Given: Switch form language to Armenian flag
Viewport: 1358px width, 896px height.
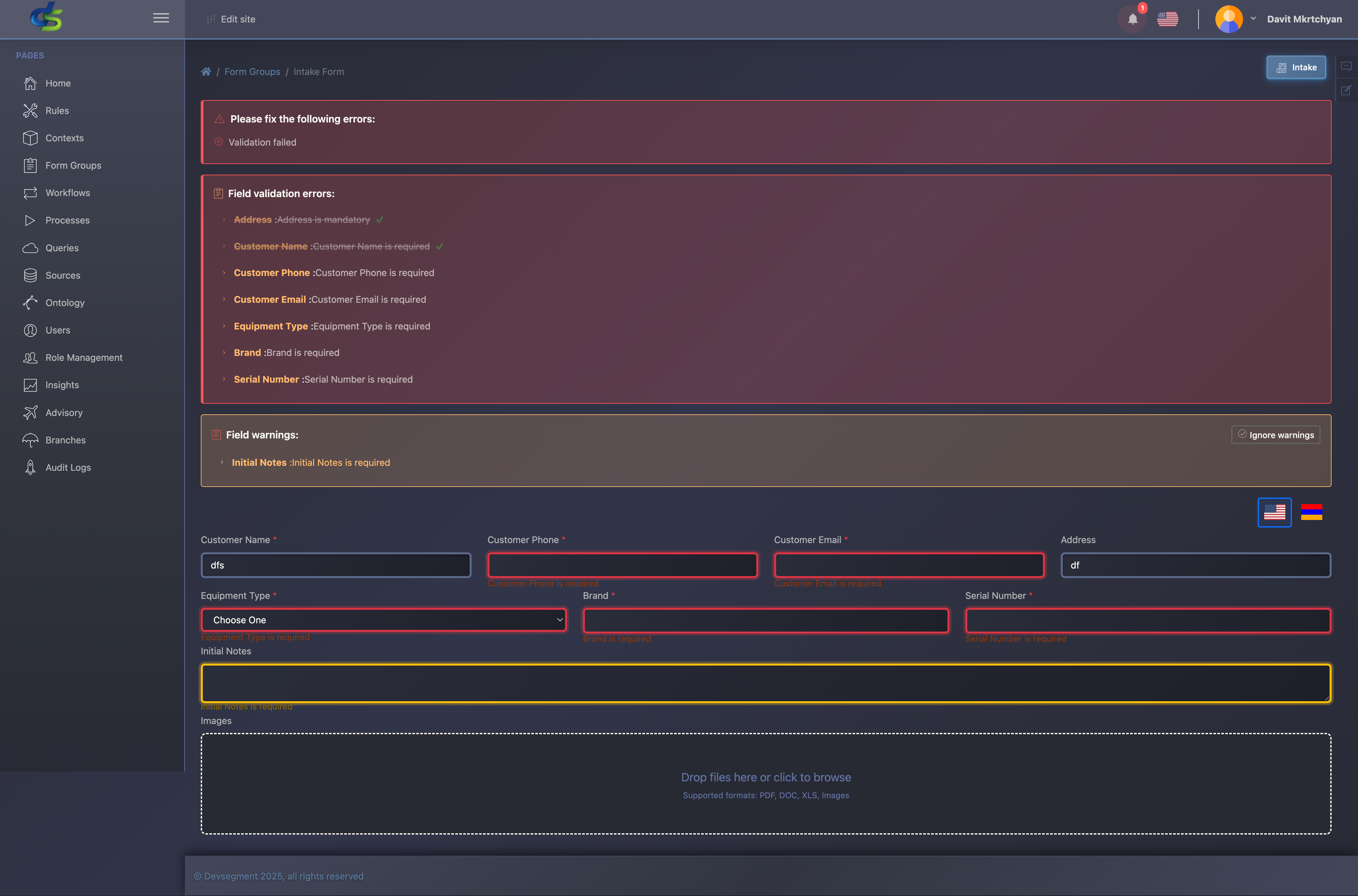Looking at the screenshot, I should click(1311, 512).
